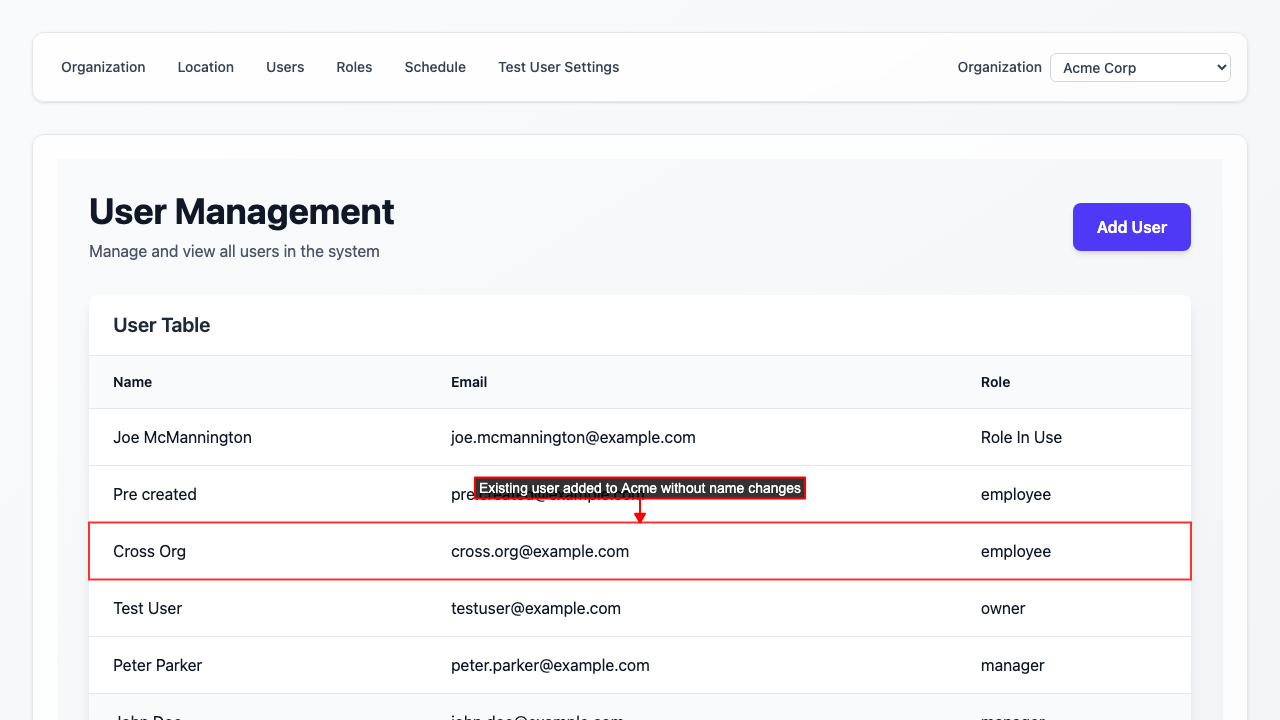Open Test User Settings tab

(x=558, y=67)
